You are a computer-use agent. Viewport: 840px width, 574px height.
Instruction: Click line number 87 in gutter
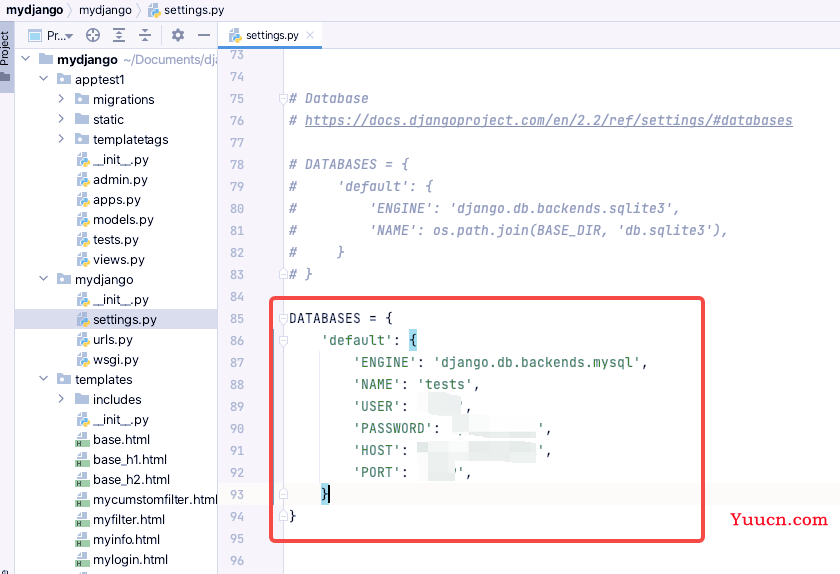pos(237,363)
